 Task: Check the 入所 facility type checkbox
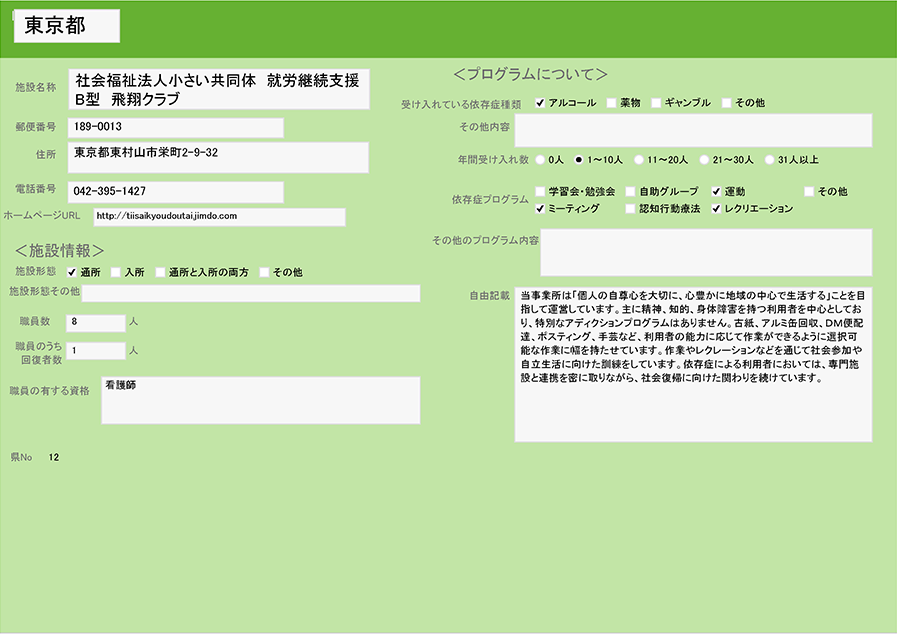(x=116, y=272)
